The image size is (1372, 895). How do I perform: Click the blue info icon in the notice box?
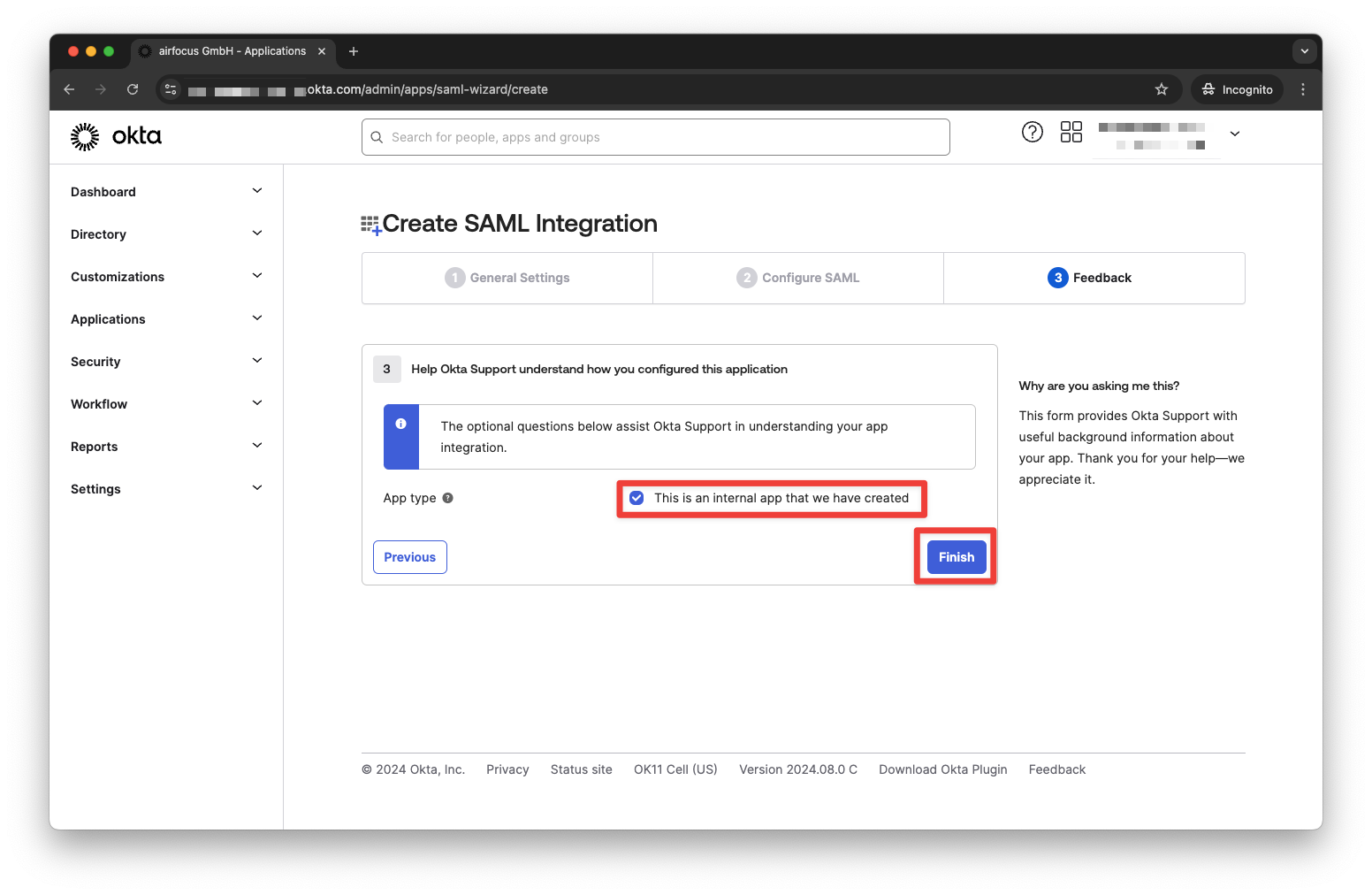point(400,424)
